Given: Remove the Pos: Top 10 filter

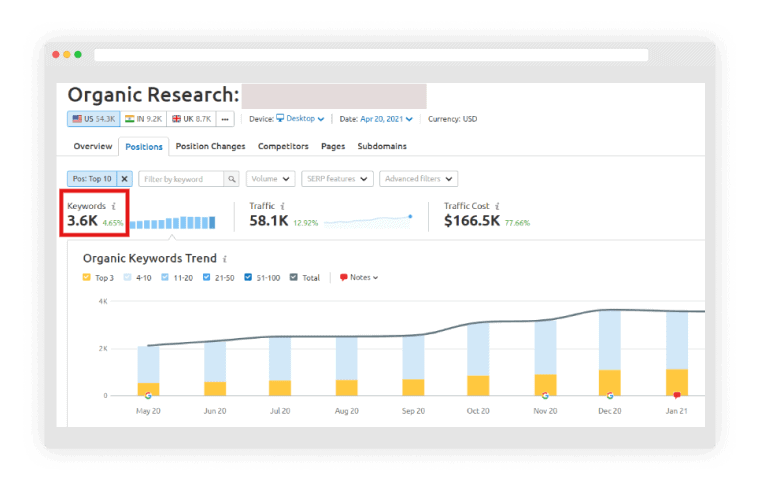Looking at the screenshot, I should point(125,179).
